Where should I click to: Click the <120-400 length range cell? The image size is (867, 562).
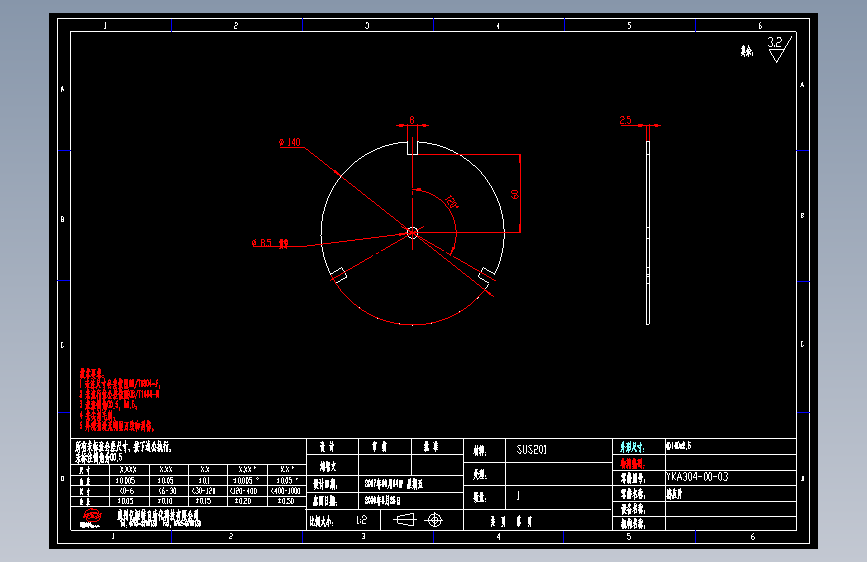coord(247,491)
